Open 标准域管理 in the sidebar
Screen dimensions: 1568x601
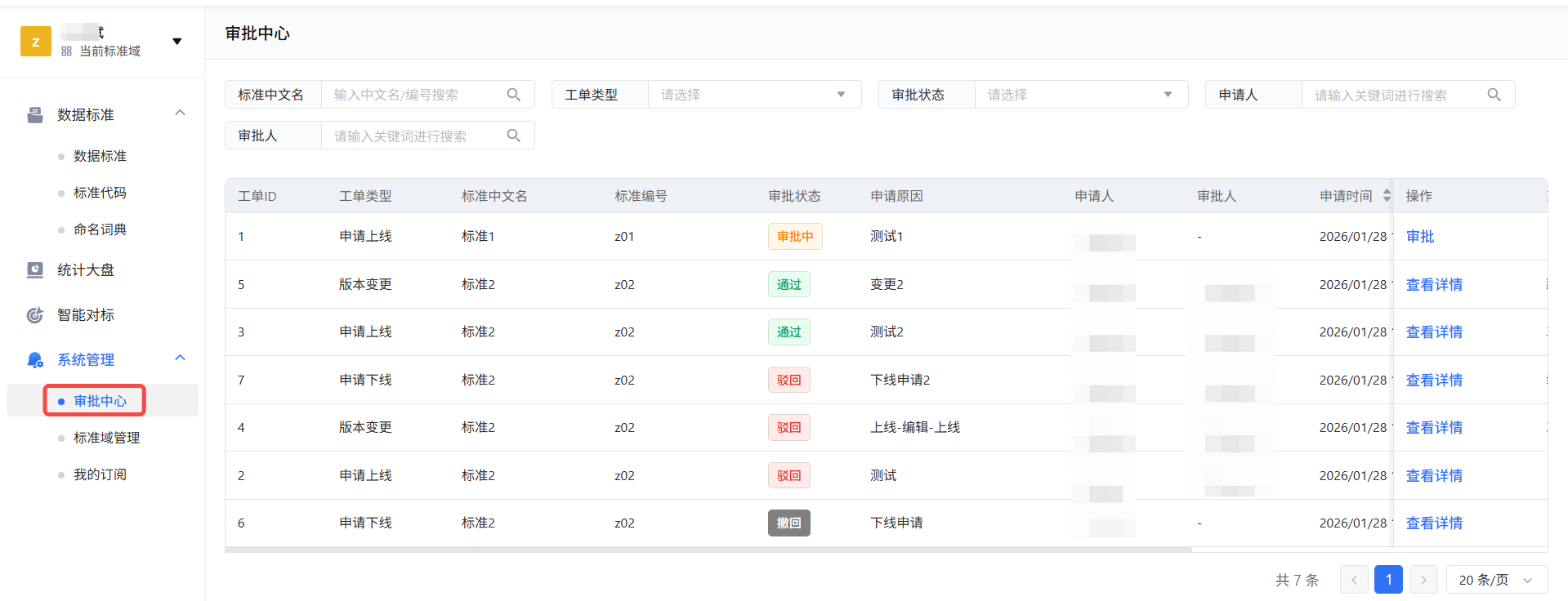point(106,439)
